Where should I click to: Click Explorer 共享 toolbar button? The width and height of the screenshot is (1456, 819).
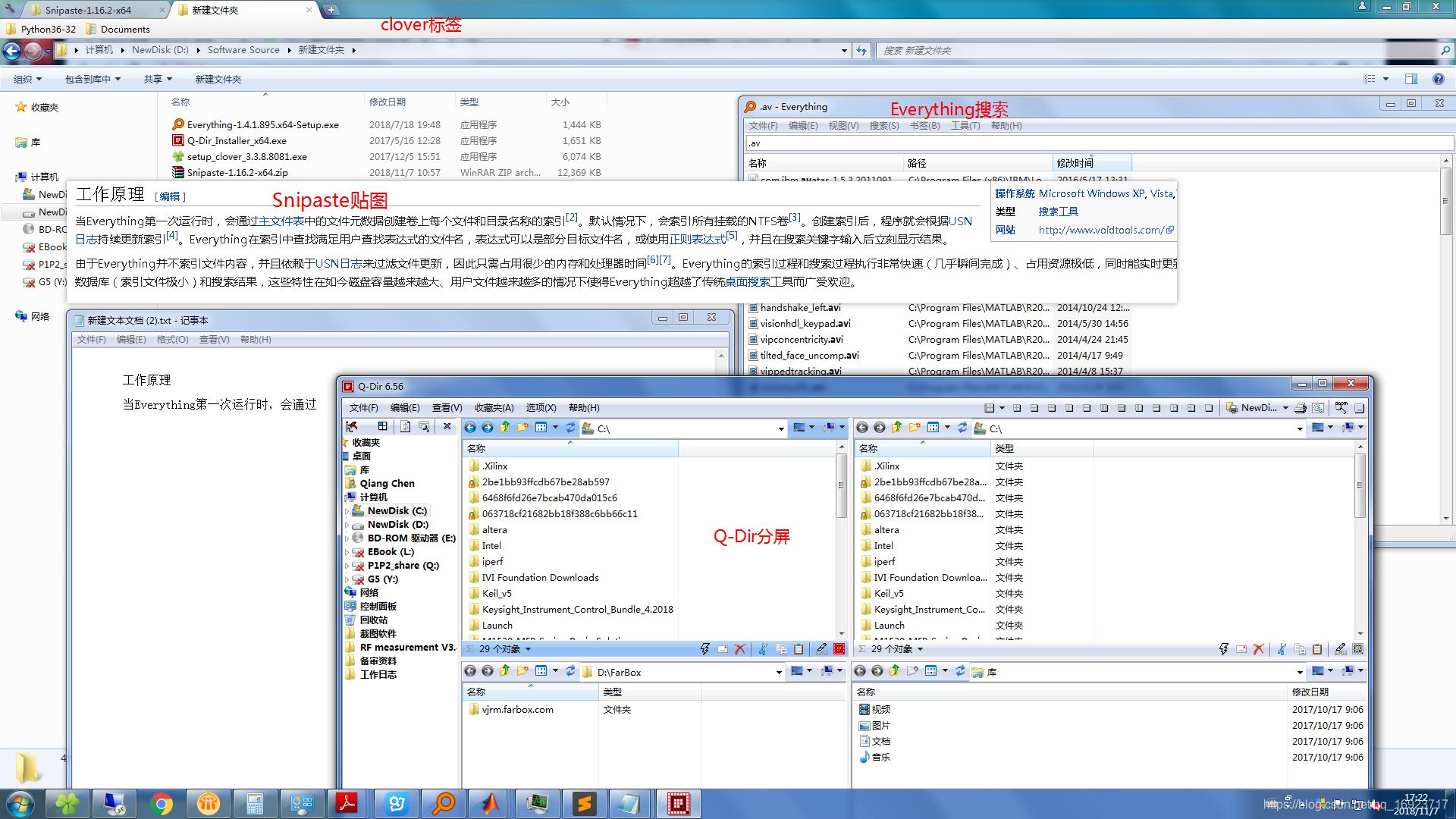[158, 79]
